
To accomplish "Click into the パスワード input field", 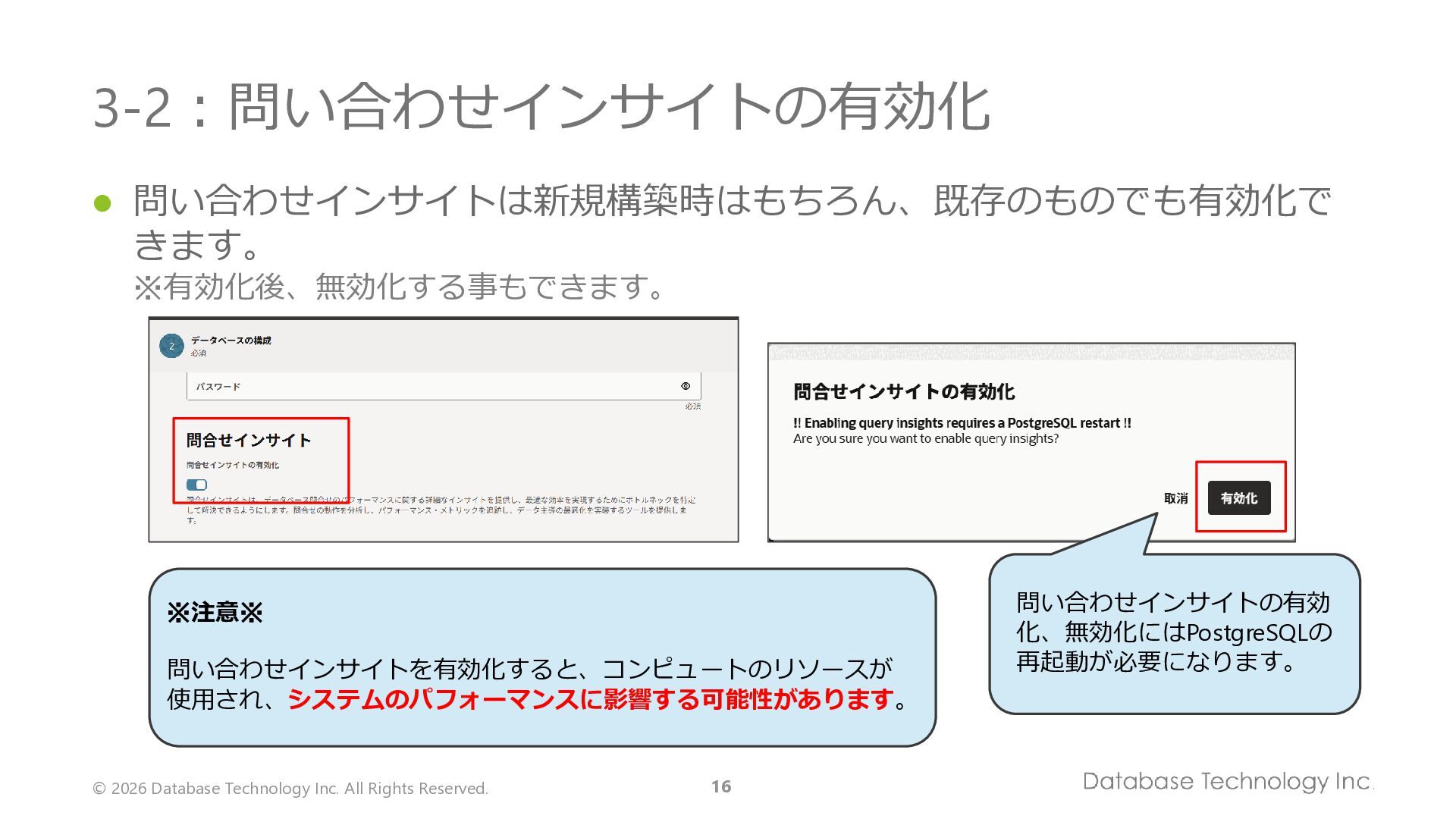I will point(444,386).
